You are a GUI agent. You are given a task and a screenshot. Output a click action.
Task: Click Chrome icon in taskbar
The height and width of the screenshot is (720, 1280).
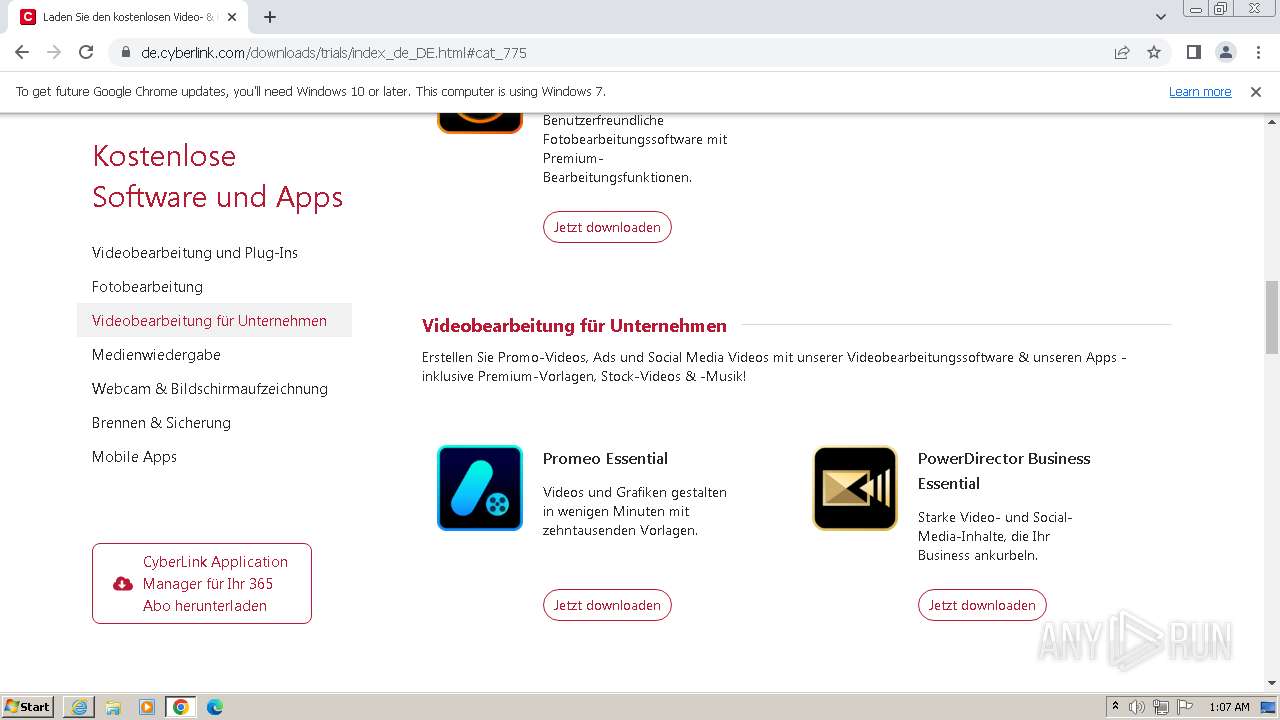[x=181, y=707]
